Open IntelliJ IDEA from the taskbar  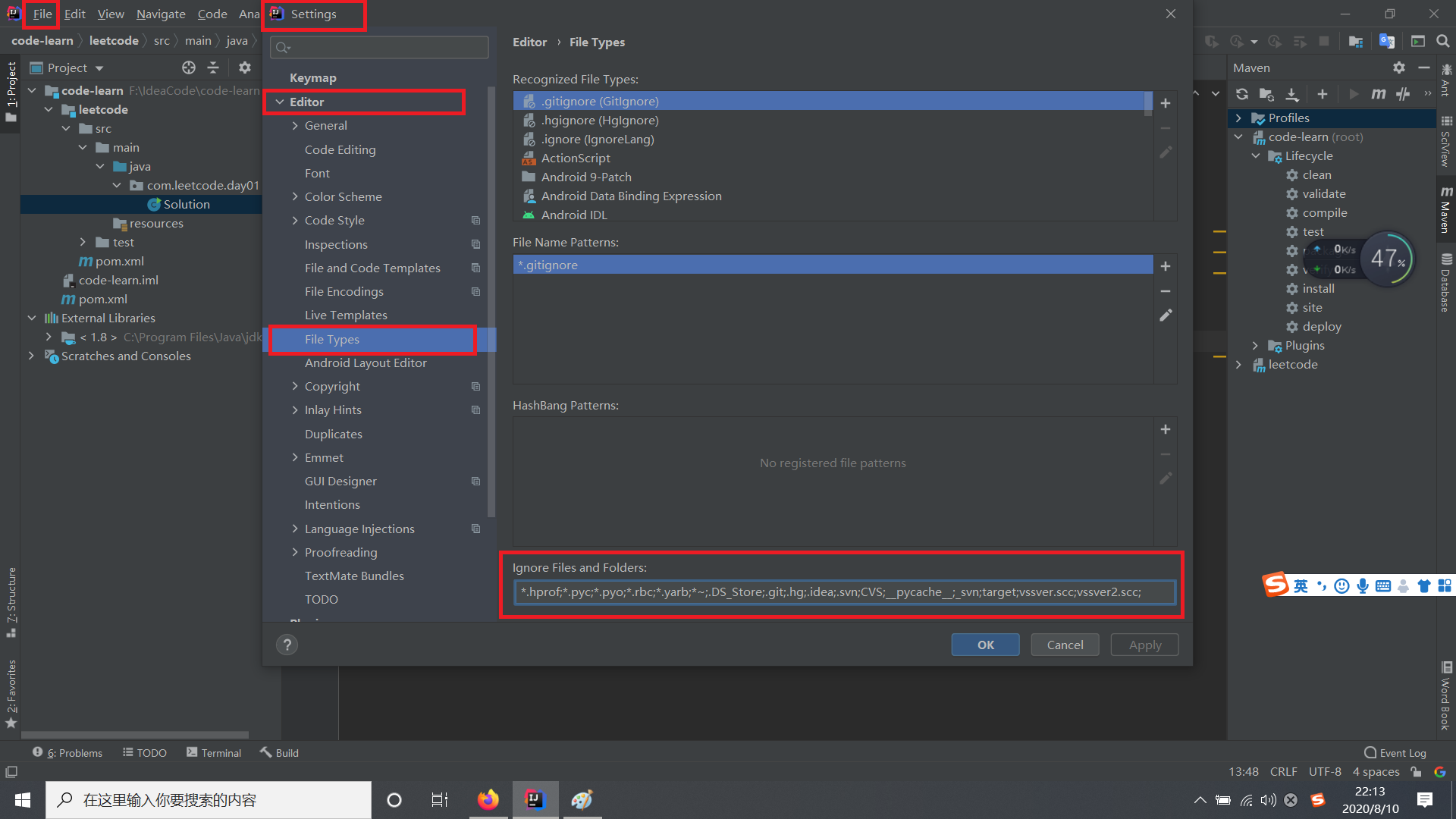pos(535,799)
